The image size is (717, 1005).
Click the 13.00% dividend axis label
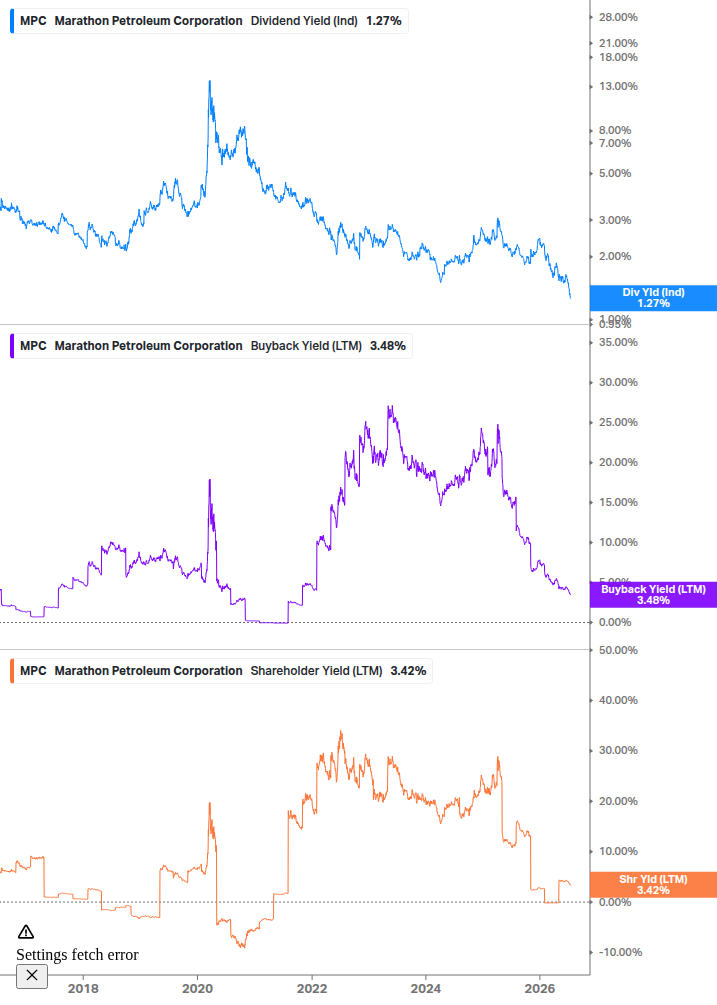(x=618, y=86)
